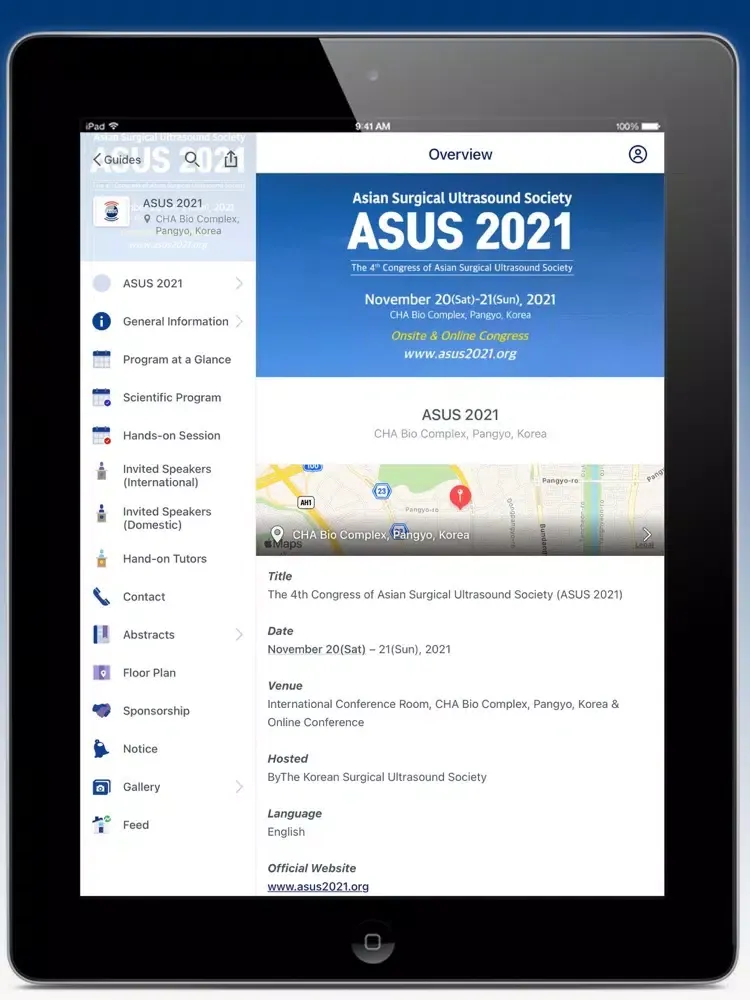Tap the date November 20(Sat) link

(316, 649)
